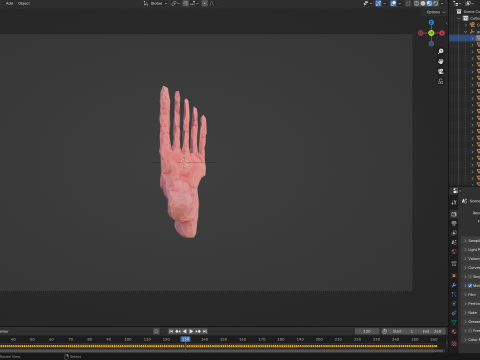
Task: Click the Start frame field
Action: [403, 331]
